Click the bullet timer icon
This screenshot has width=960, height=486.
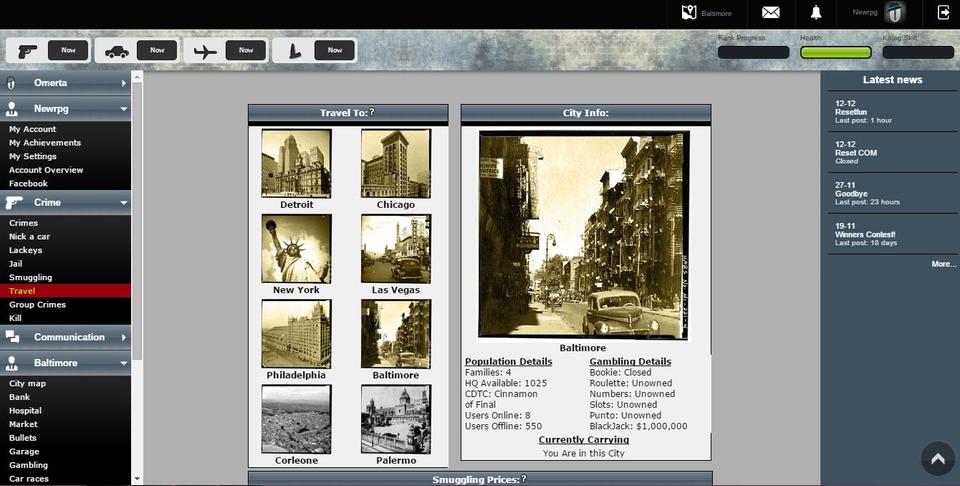[x=293, y=51]
